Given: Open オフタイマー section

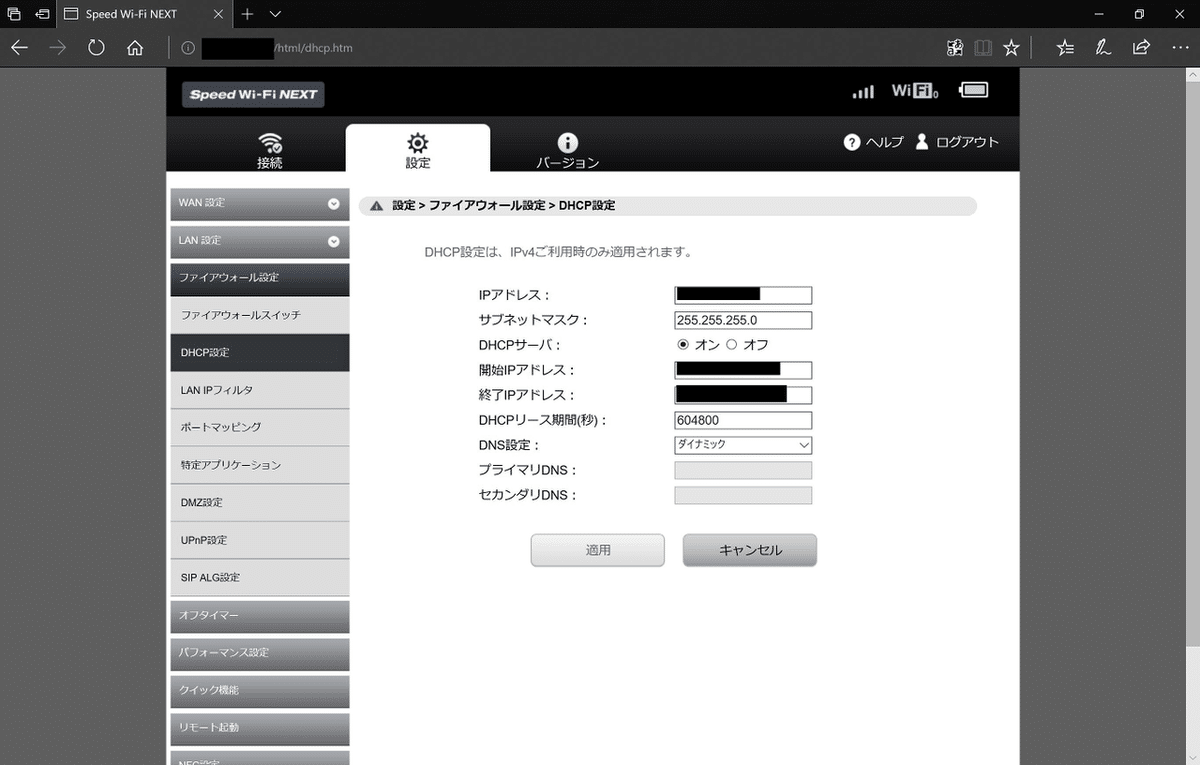Looking at the screenshot, I should tap(260, 616).
